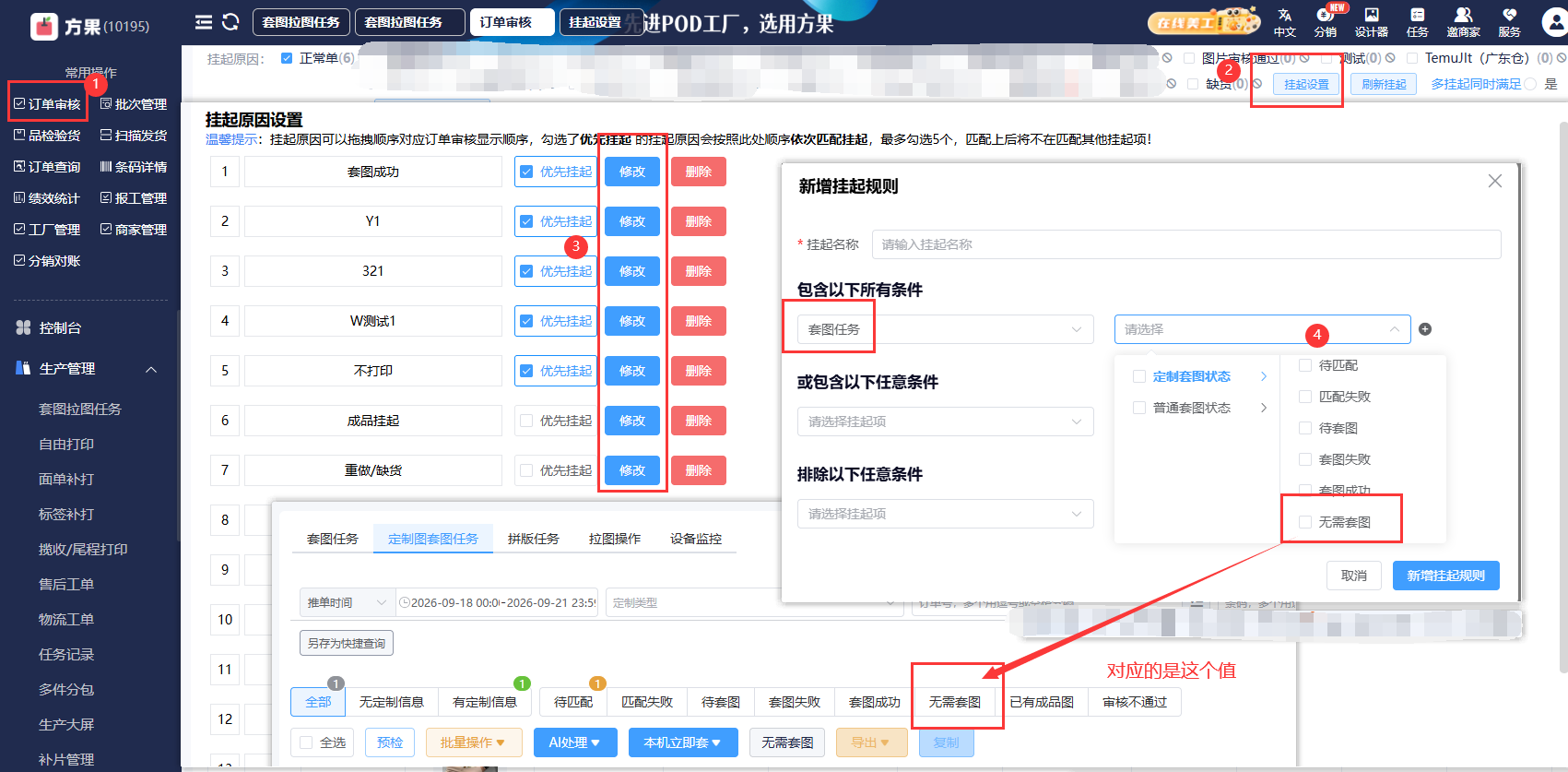1568x772 pixels.
Task: Open the 或包含以下任意条件 dropdown
Action: point(946,422)
